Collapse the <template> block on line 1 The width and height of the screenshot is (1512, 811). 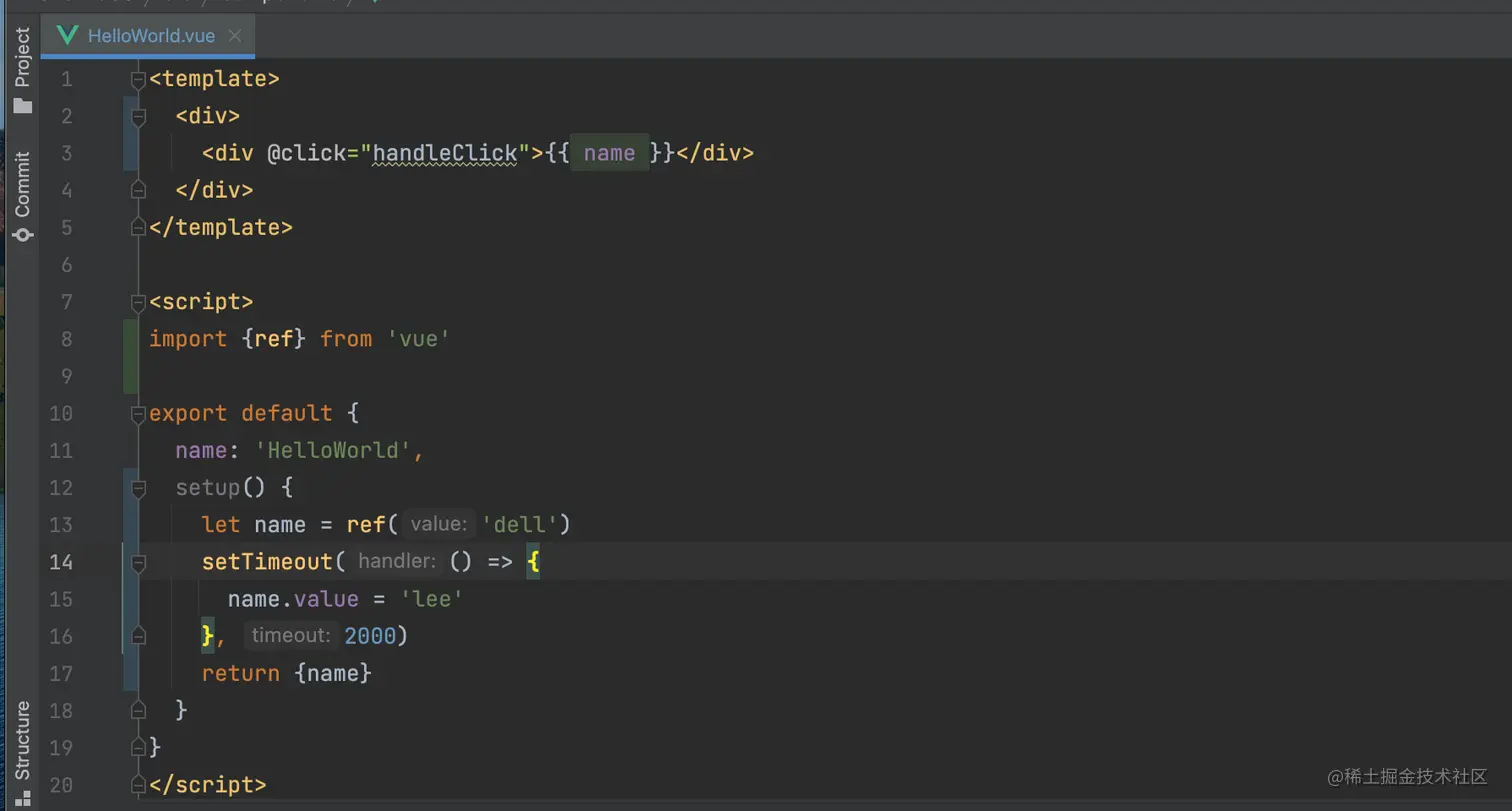(x=139, y=79)
